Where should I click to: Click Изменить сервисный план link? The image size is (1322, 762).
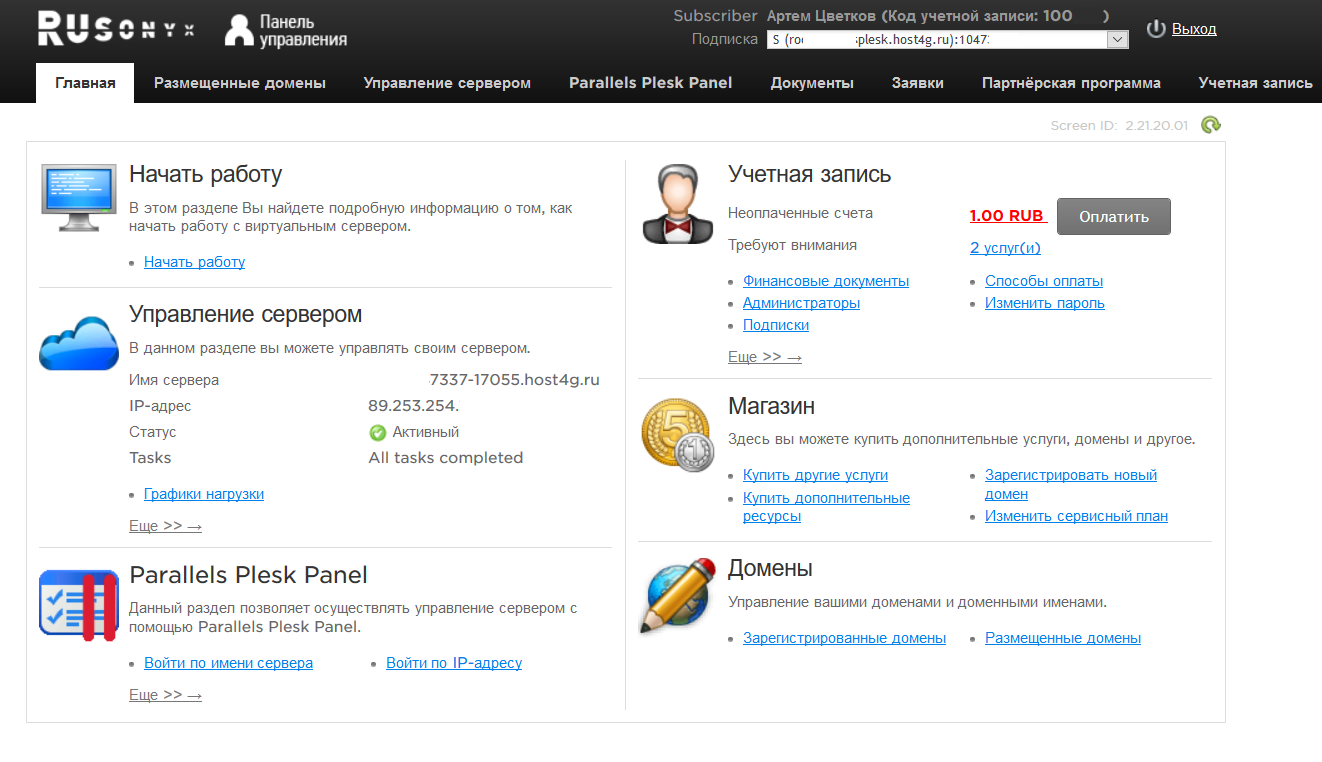click(1076, 516)
